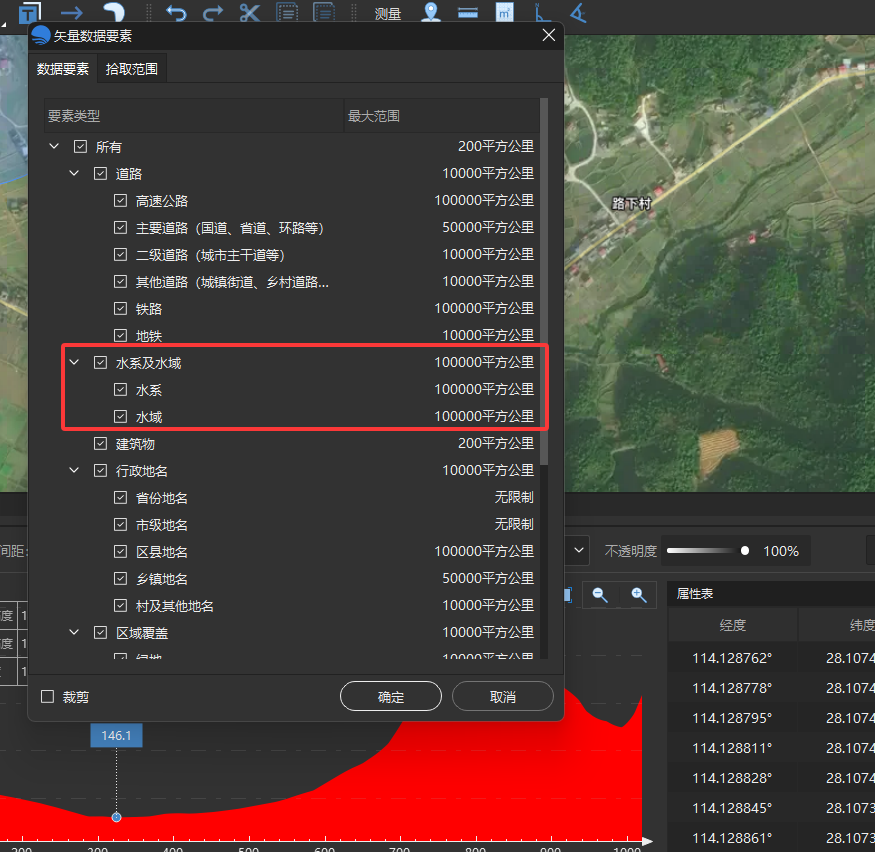Click the zoom out magnifier in profile panel
The height and width of the screenshot is (852, 875).
(600, 595)
